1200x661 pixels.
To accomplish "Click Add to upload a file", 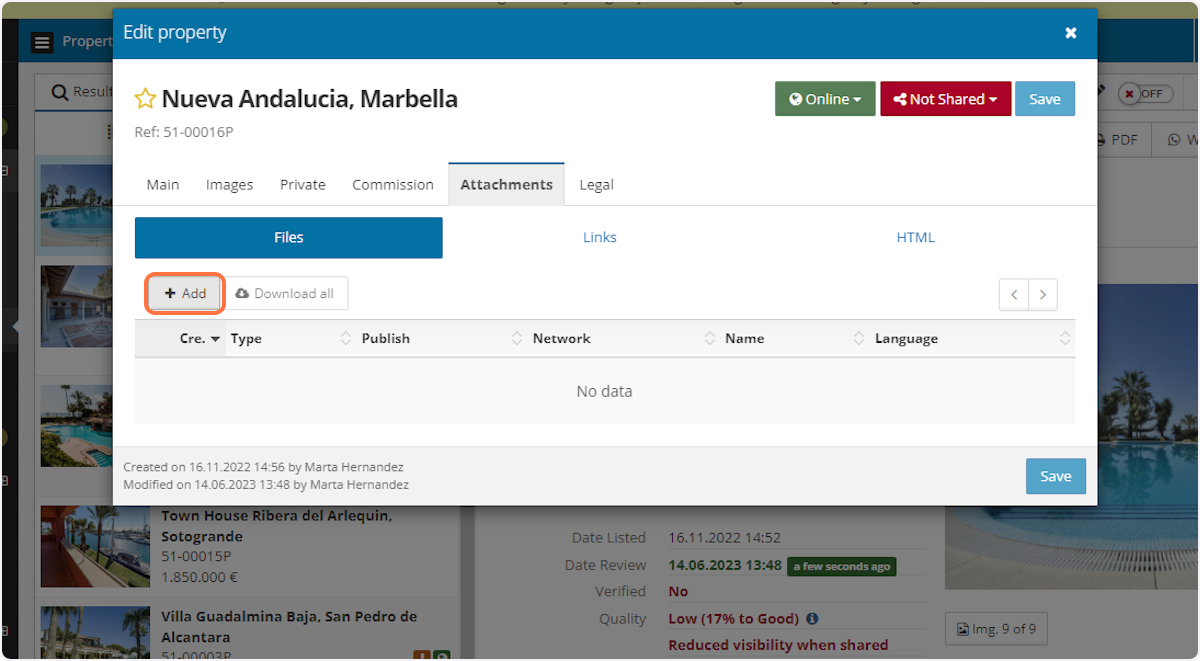I will tap(185, 294).
